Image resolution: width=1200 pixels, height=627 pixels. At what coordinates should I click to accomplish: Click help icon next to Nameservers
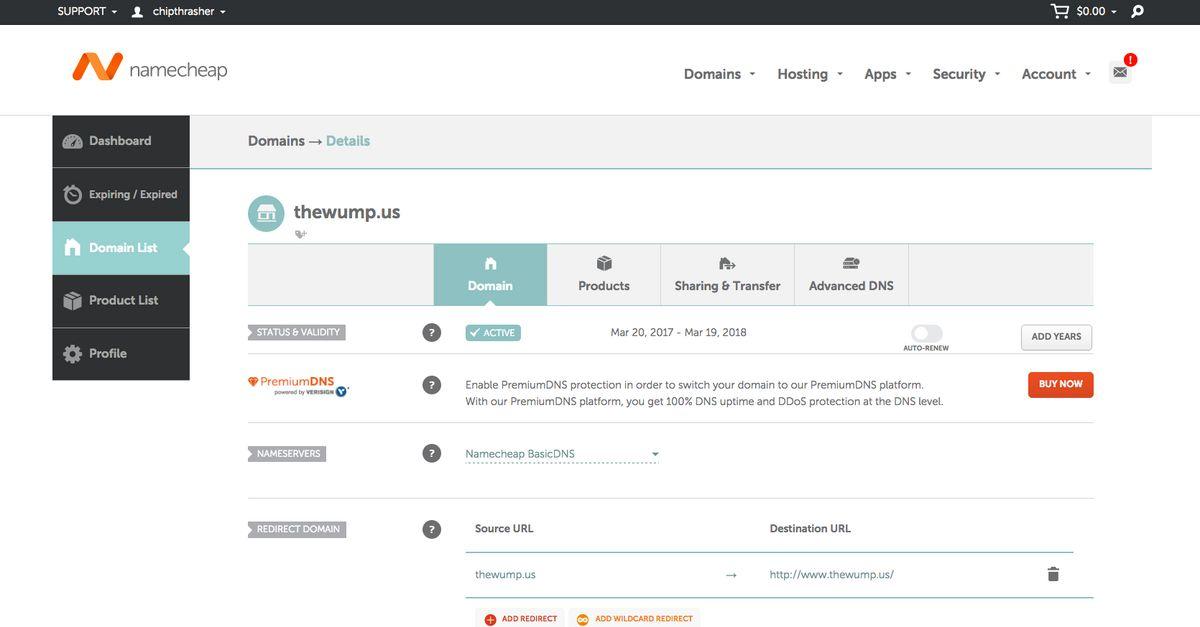(432, 453)
